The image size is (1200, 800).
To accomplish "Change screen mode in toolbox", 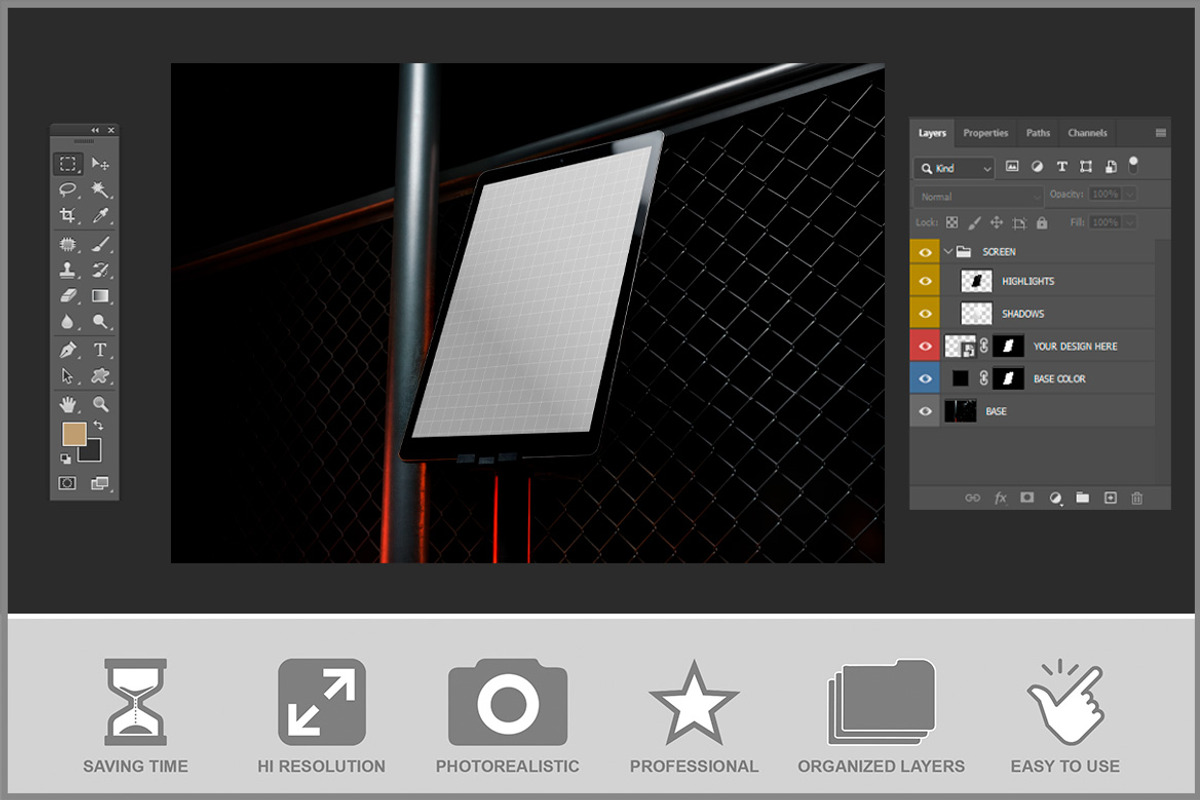I will coord(100,483).
